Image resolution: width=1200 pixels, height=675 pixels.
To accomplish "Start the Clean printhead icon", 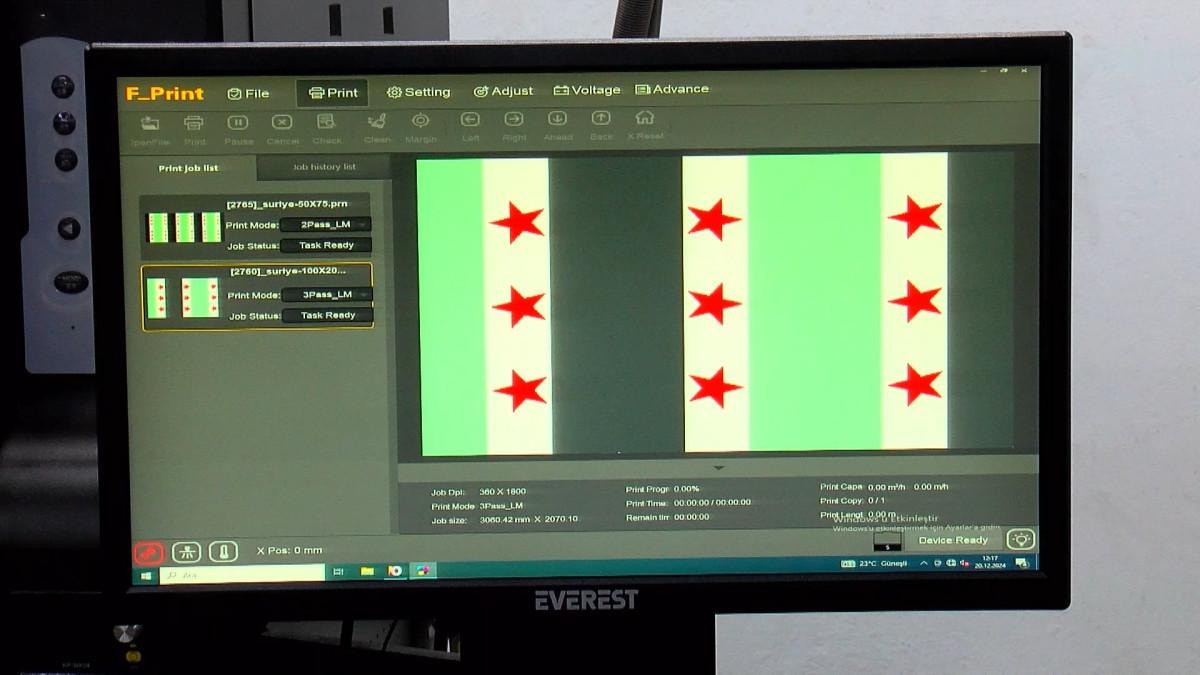I will pos(377,121).
